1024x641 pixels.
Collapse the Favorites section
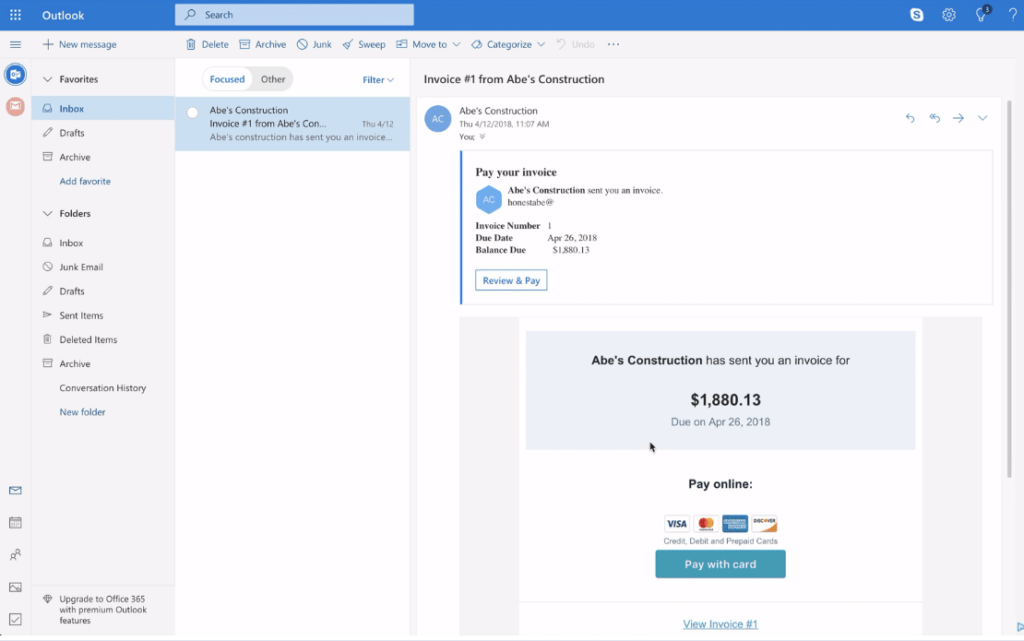tap(47, 79)
